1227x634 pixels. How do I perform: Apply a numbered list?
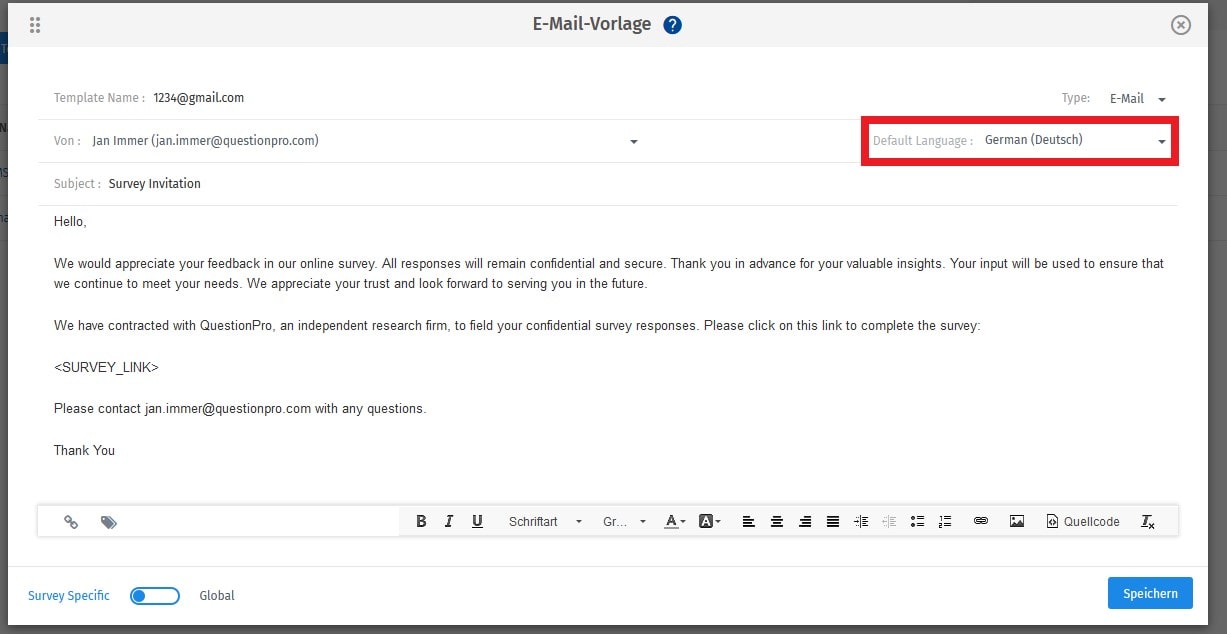[944, 520]
